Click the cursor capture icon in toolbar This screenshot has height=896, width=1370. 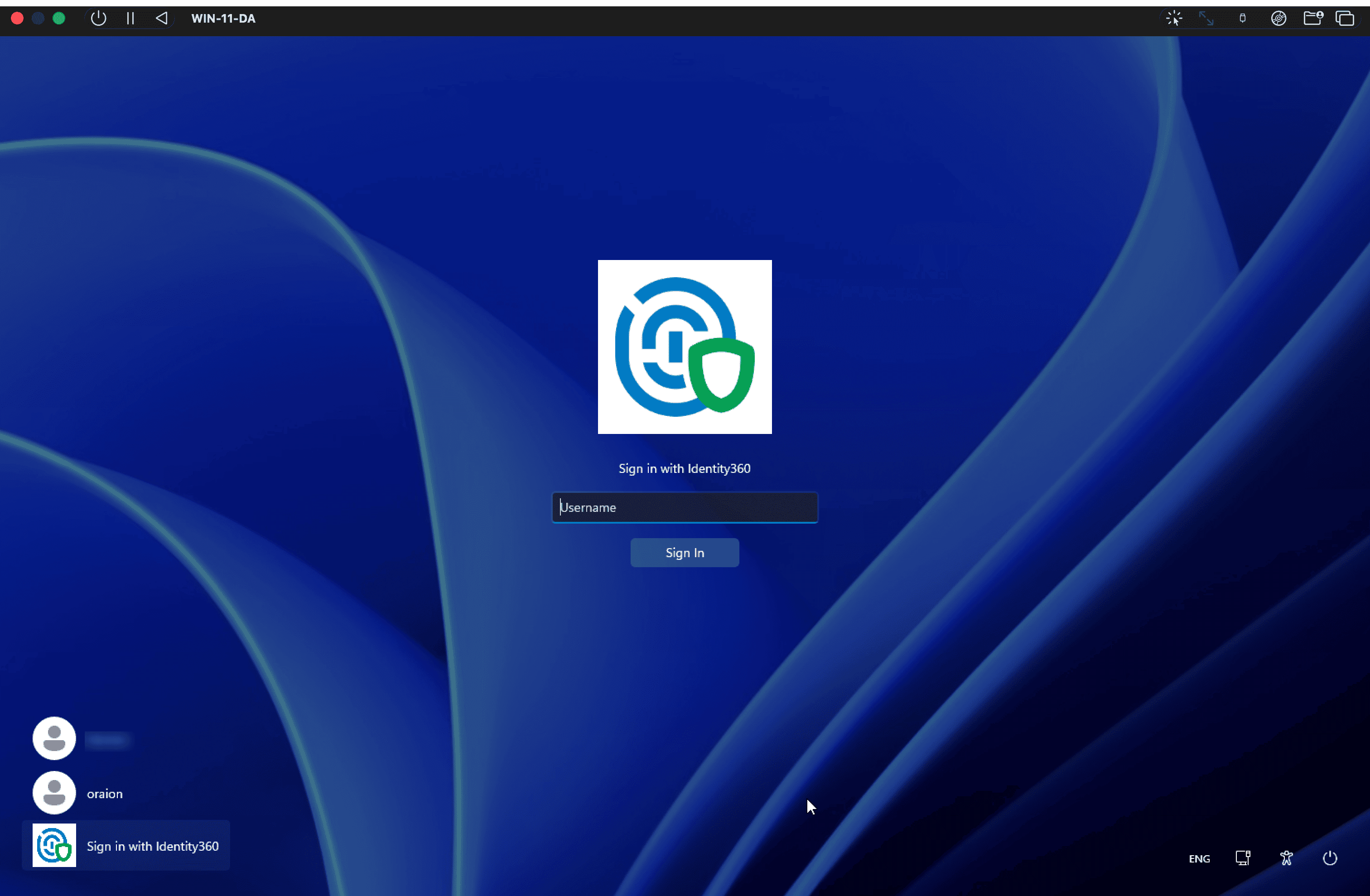coord(1174,19)
